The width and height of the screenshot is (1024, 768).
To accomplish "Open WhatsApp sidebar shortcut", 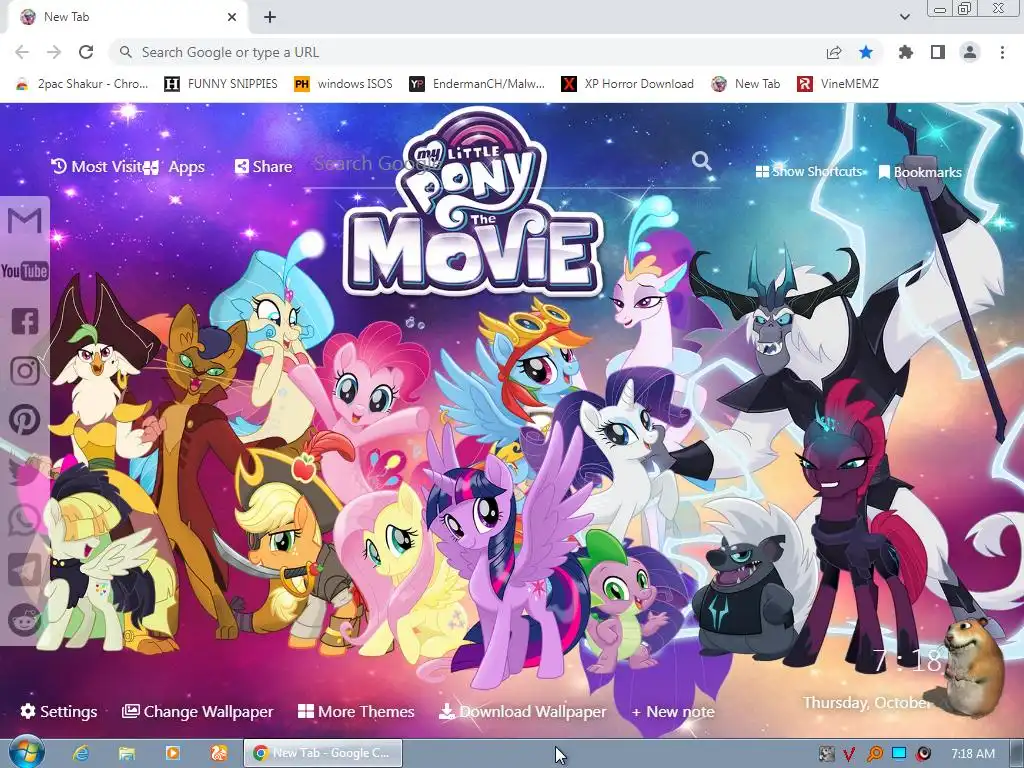I will pyautogui.click(x=25, y=520).
